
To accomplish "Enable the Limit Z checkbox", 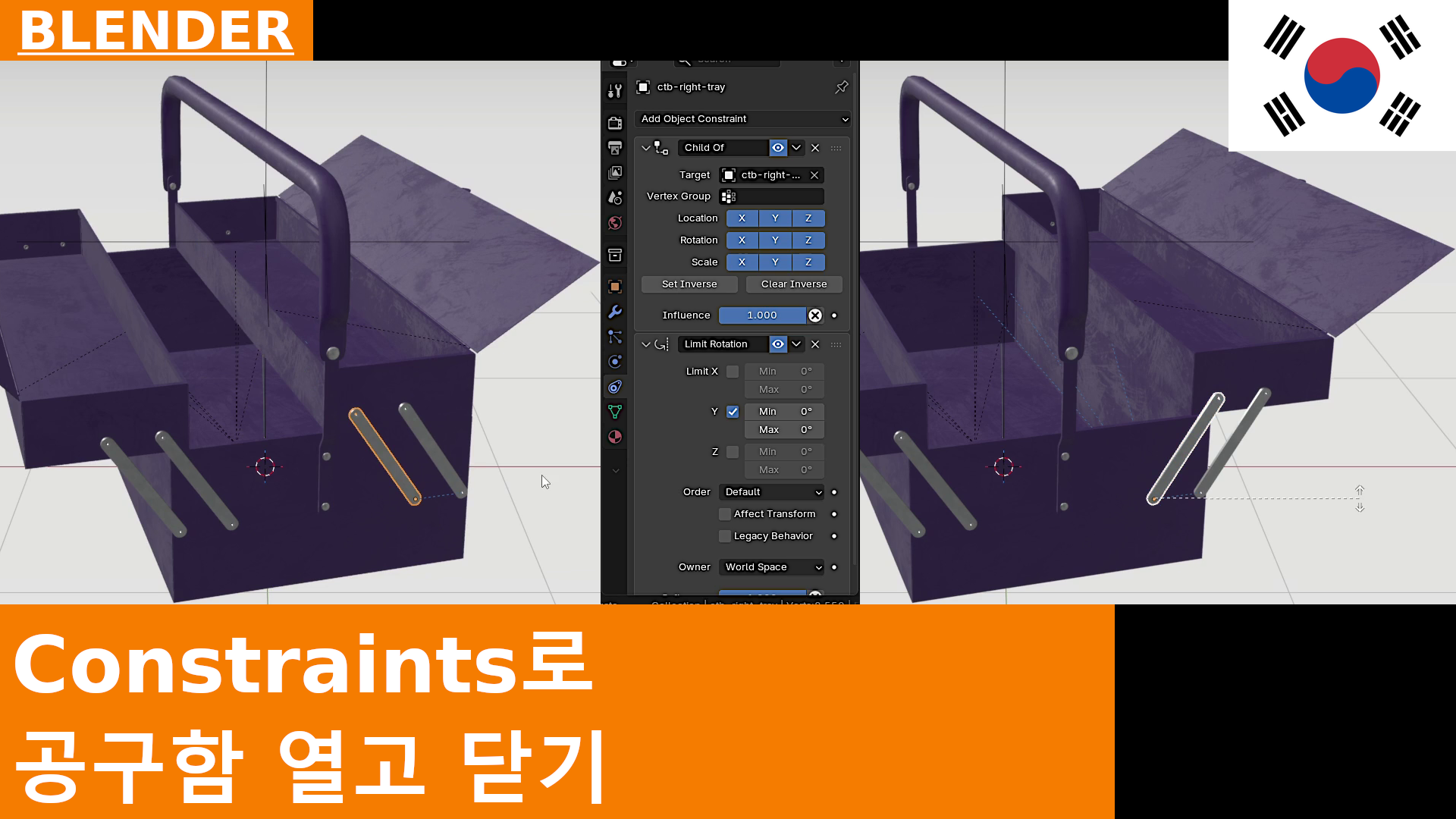I will click(x=733, y=452).
